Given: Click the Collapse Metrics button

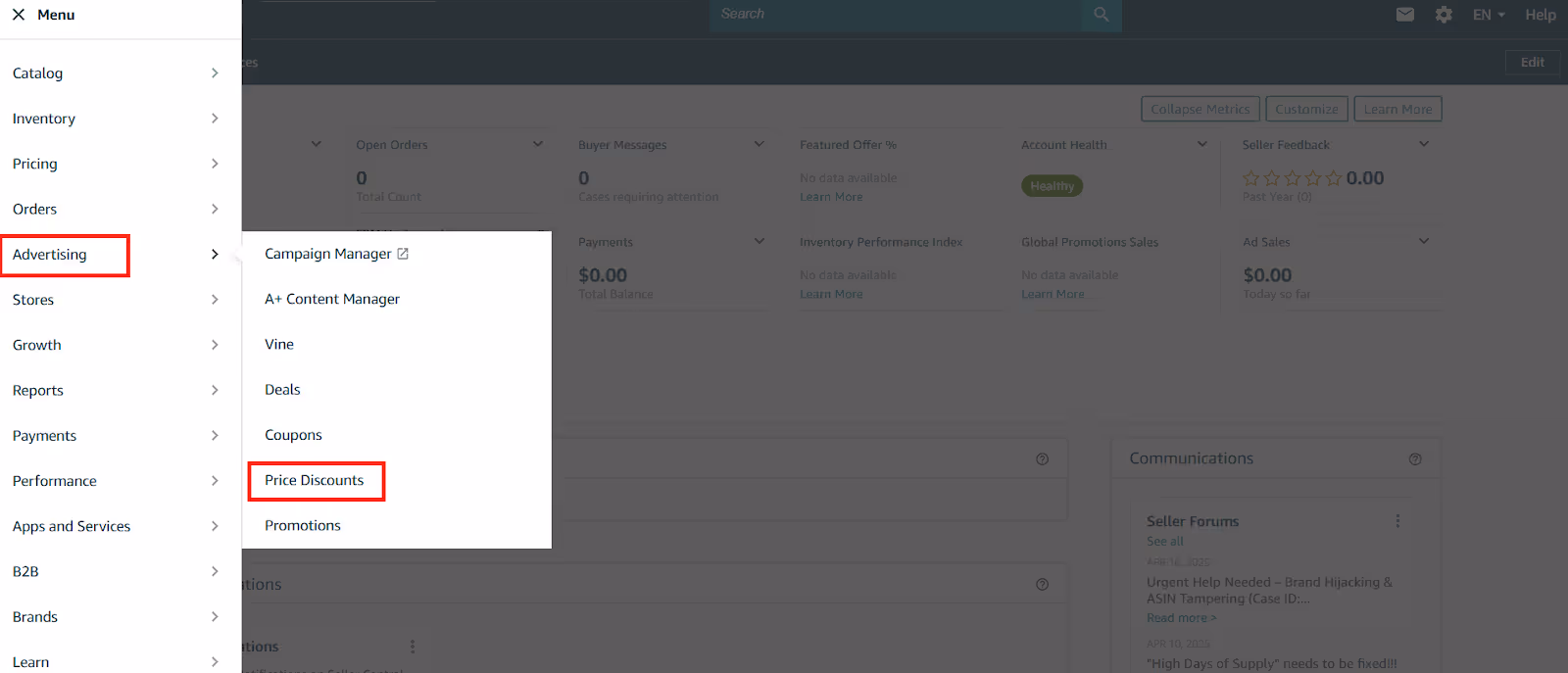Looking at the screenshot, I should coord(1200,109).
